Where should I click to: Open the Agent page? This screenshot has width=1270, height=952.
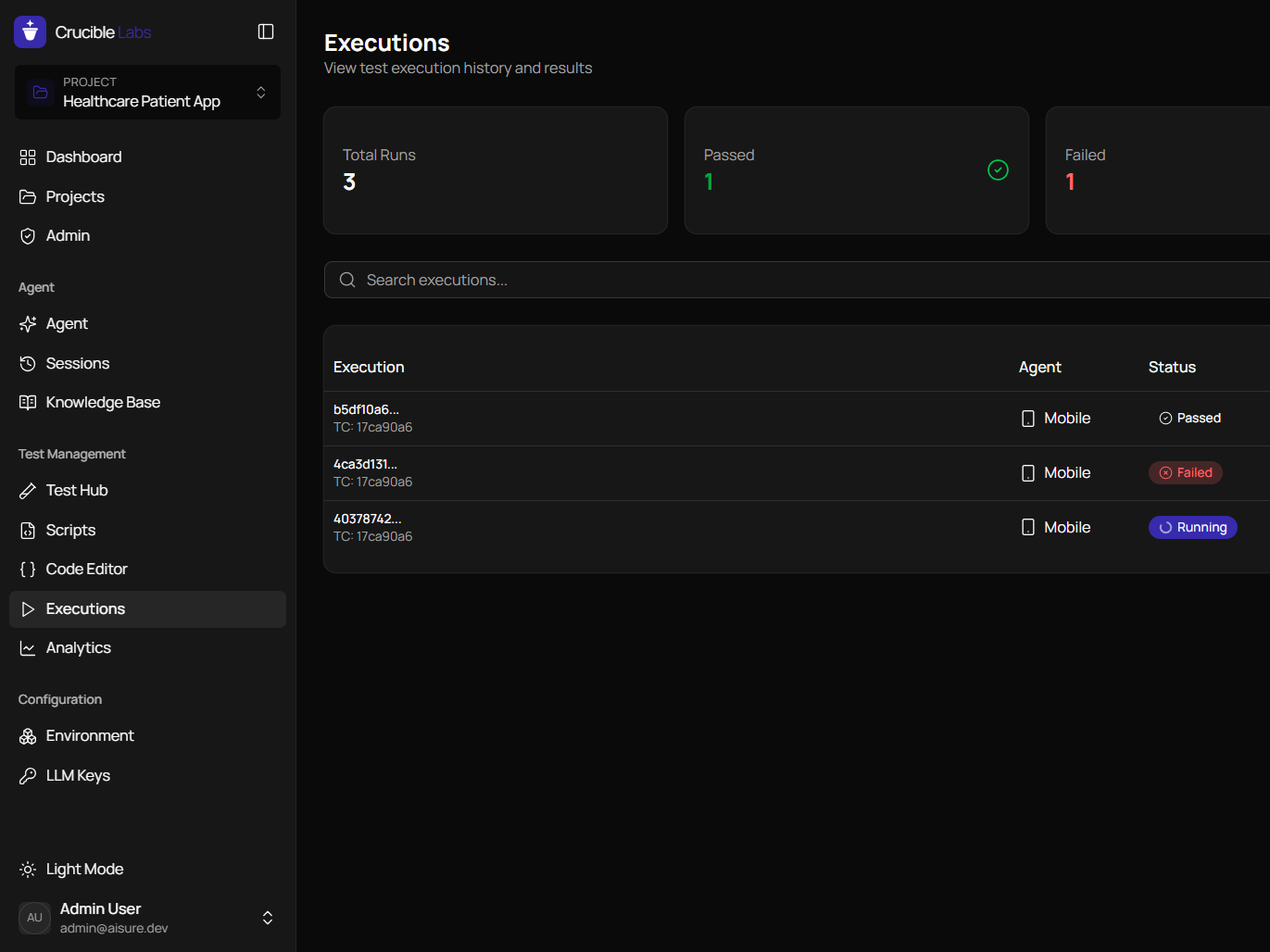147,324
